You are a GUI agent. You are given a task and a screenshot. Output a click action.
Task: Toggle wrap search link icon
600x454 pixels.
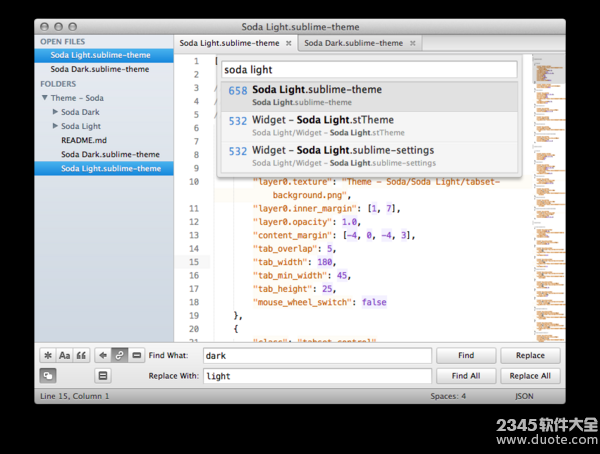[119, 356]
